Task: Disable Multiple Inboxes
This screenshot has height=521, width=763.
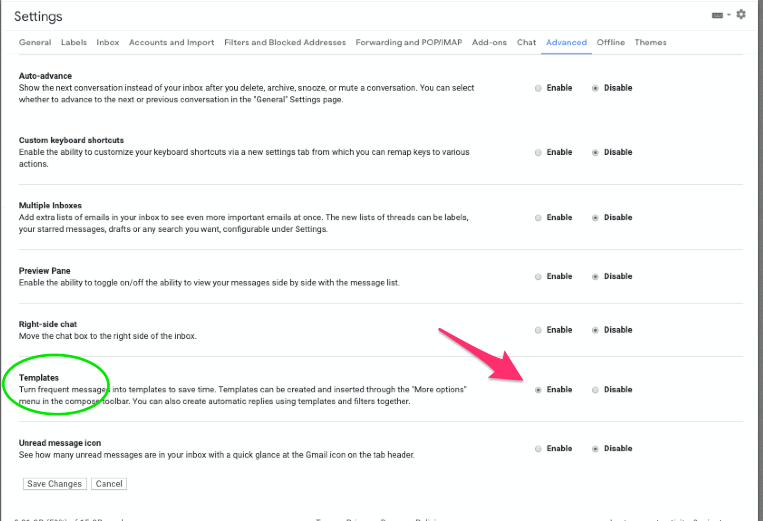Action: click(x=595, y=217)
